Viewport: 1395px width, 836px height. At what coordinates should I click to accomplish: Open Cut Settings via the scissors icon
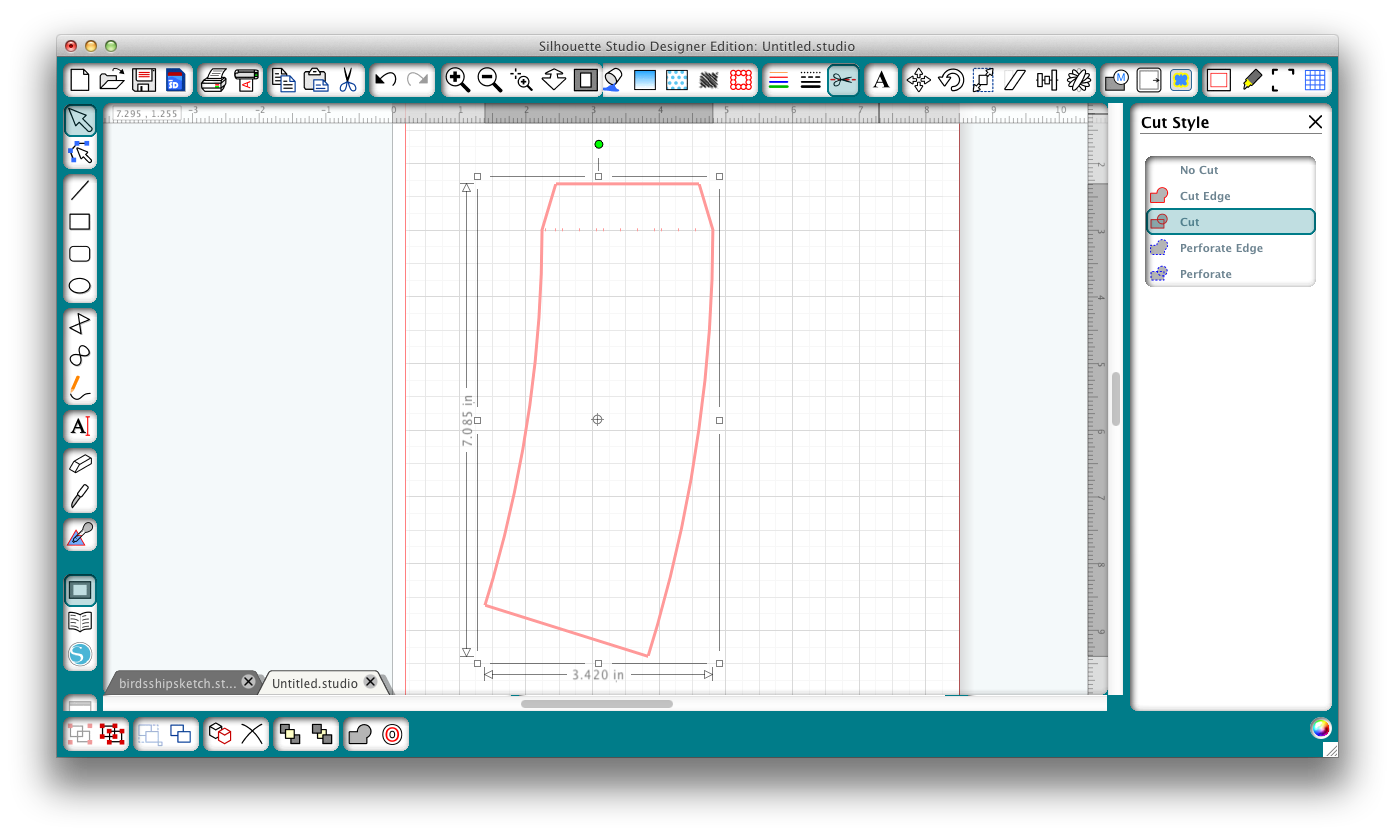coord(843,80)
